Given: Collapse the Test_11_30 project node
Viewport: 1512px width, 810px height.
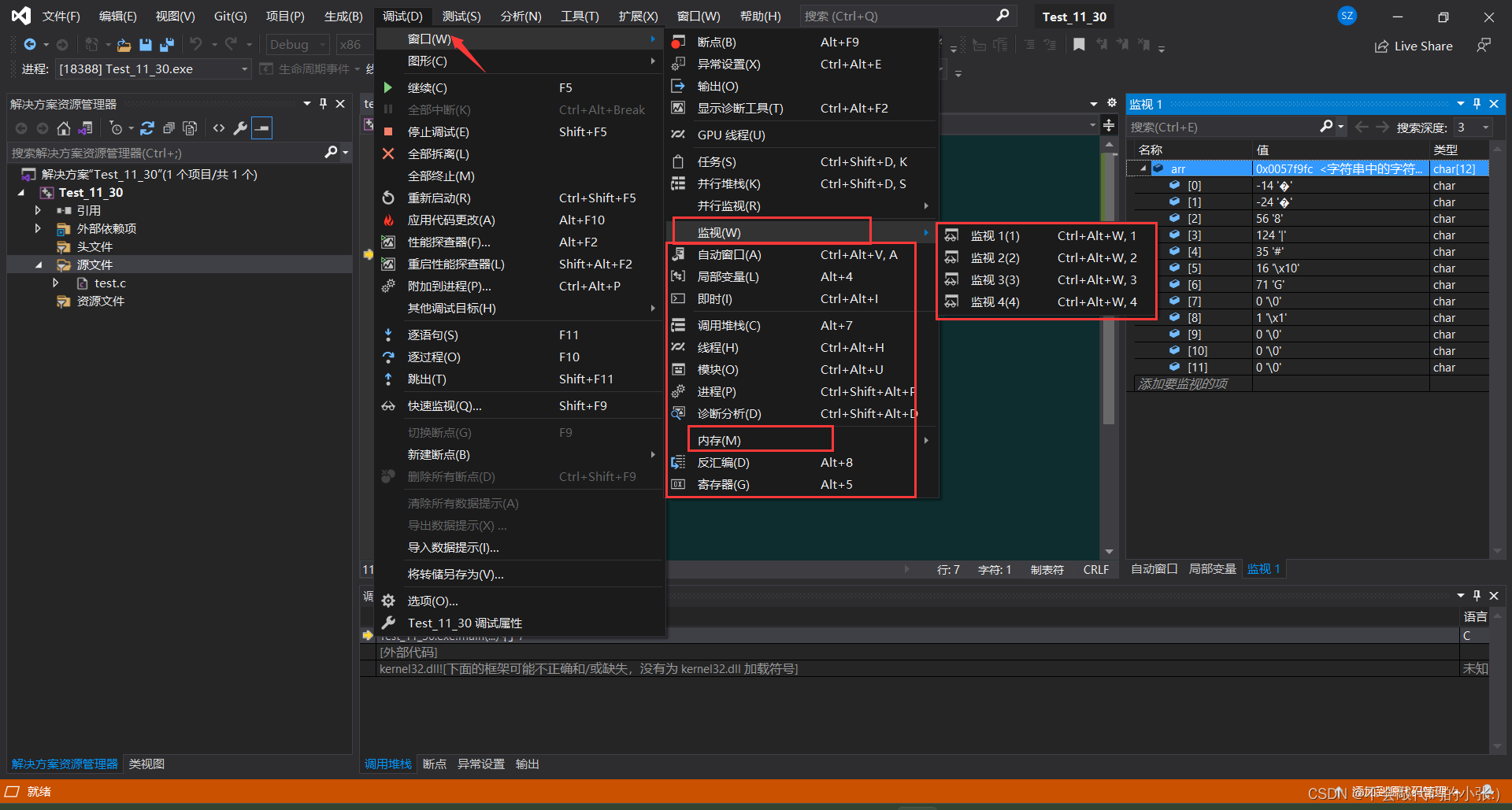Looking at the screenshot, I should tap(21, 193).
